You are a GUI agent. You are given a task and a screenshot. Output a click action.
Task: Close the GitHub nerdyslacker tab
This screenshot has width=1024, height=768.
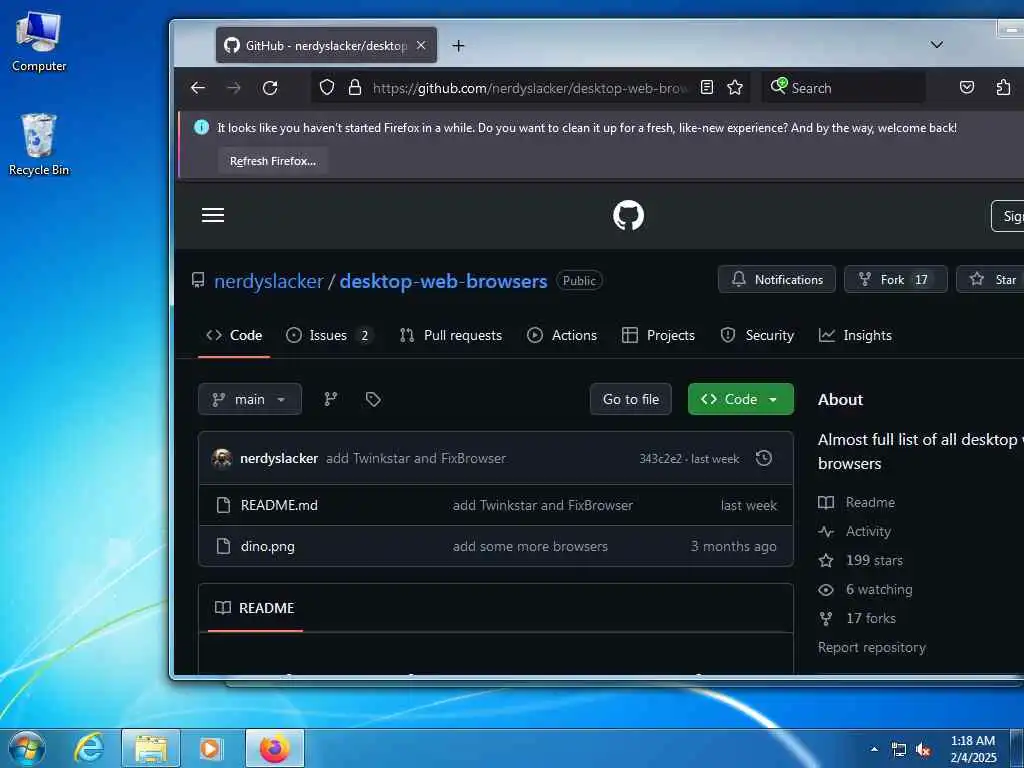[x=421, y=46]
